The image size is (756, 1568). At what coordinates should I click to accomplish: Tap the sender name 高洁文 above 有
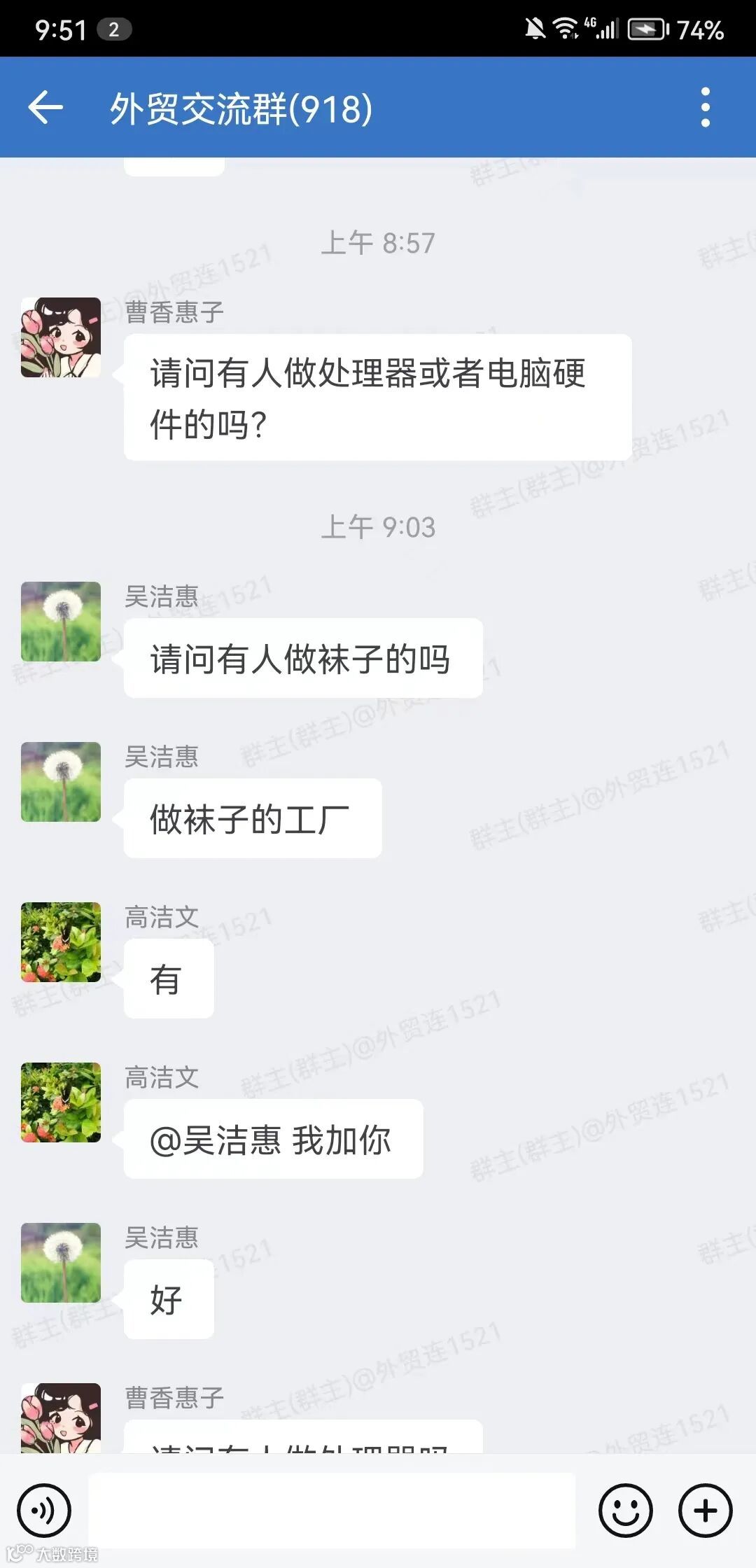pos(162,917)
